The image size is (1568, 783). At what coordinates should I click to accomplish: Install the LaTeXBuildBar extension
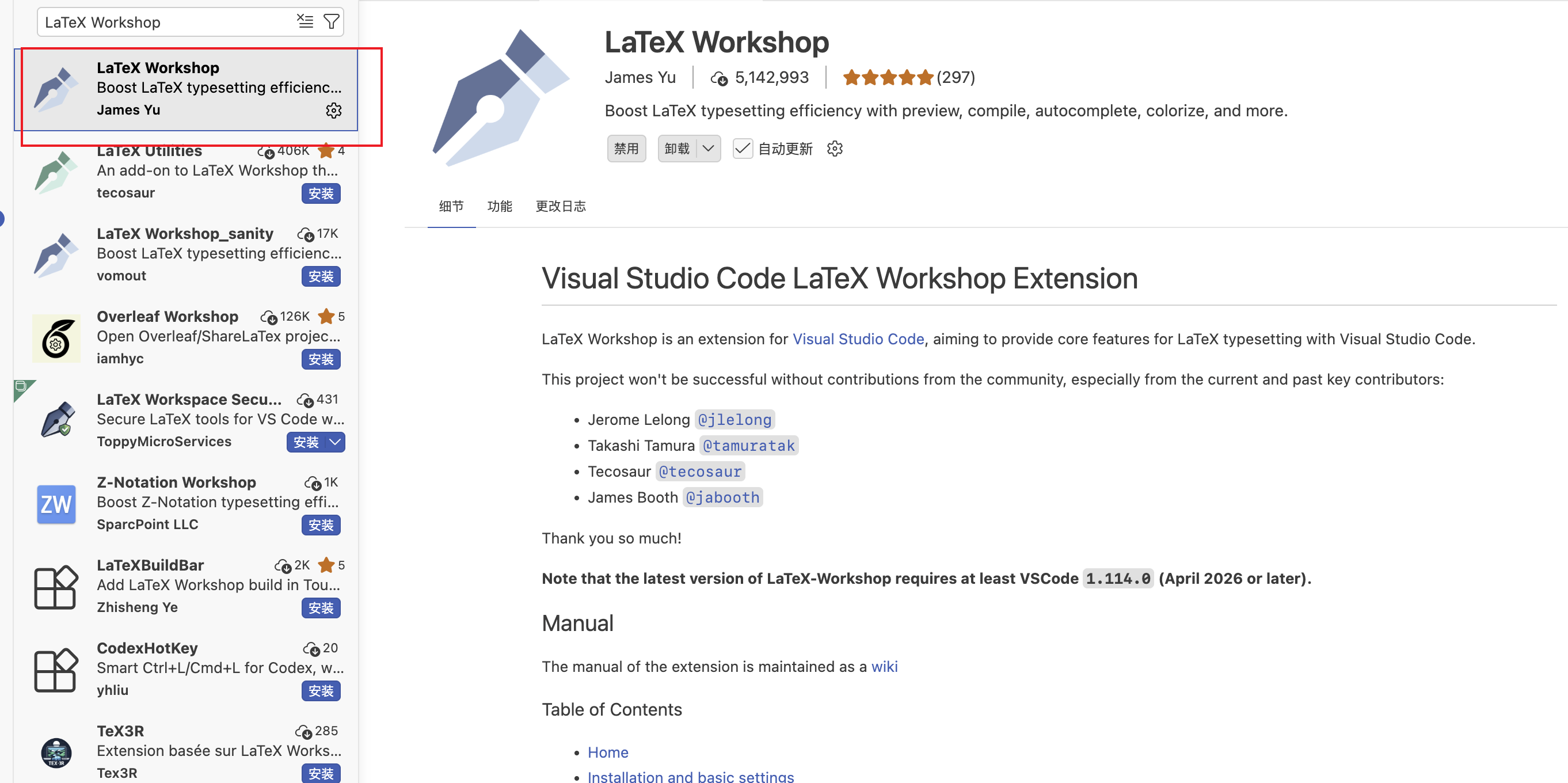tap(321, 607)
